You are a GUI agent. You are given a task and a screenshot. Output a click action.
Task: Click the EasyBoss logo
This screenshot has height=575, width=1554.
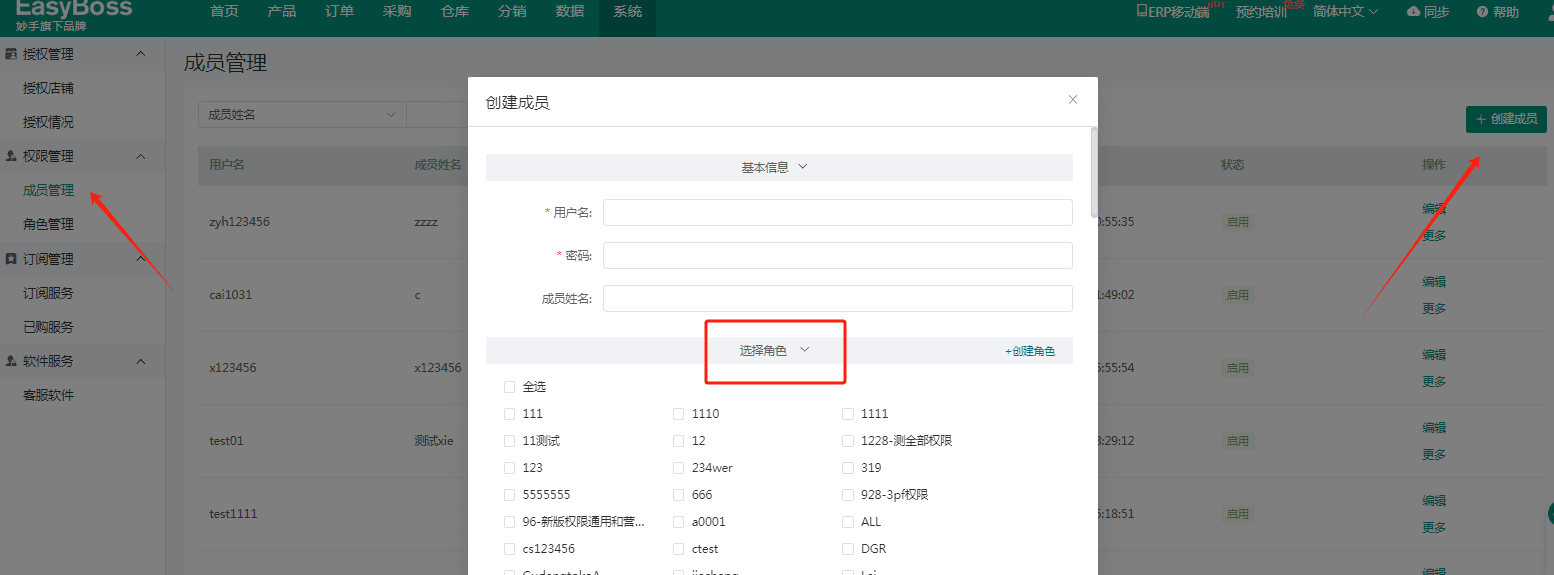74,12
